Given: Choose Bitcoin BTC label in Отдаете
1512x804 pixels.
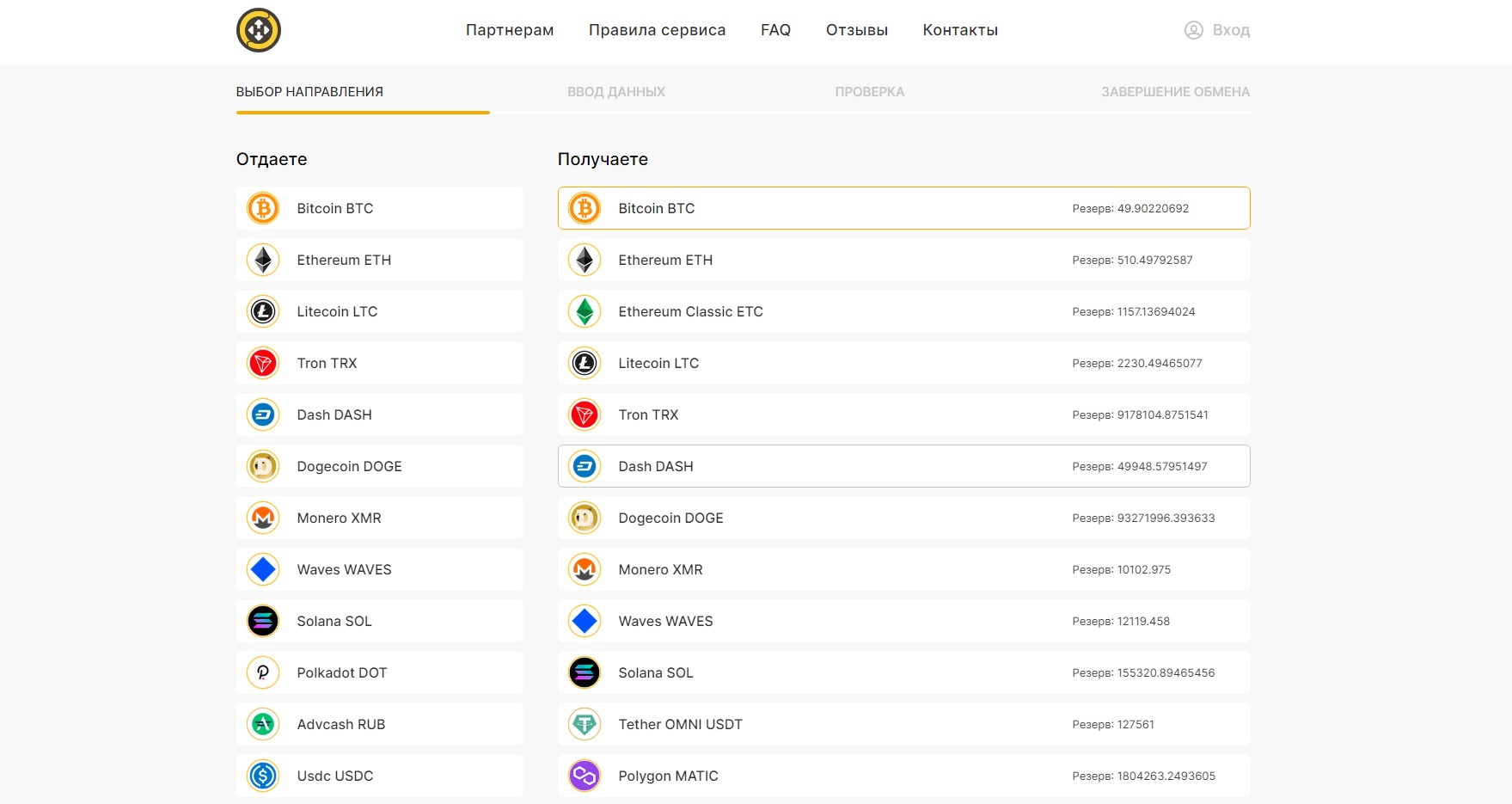Looking at the screenshot, I should point(335,208).
